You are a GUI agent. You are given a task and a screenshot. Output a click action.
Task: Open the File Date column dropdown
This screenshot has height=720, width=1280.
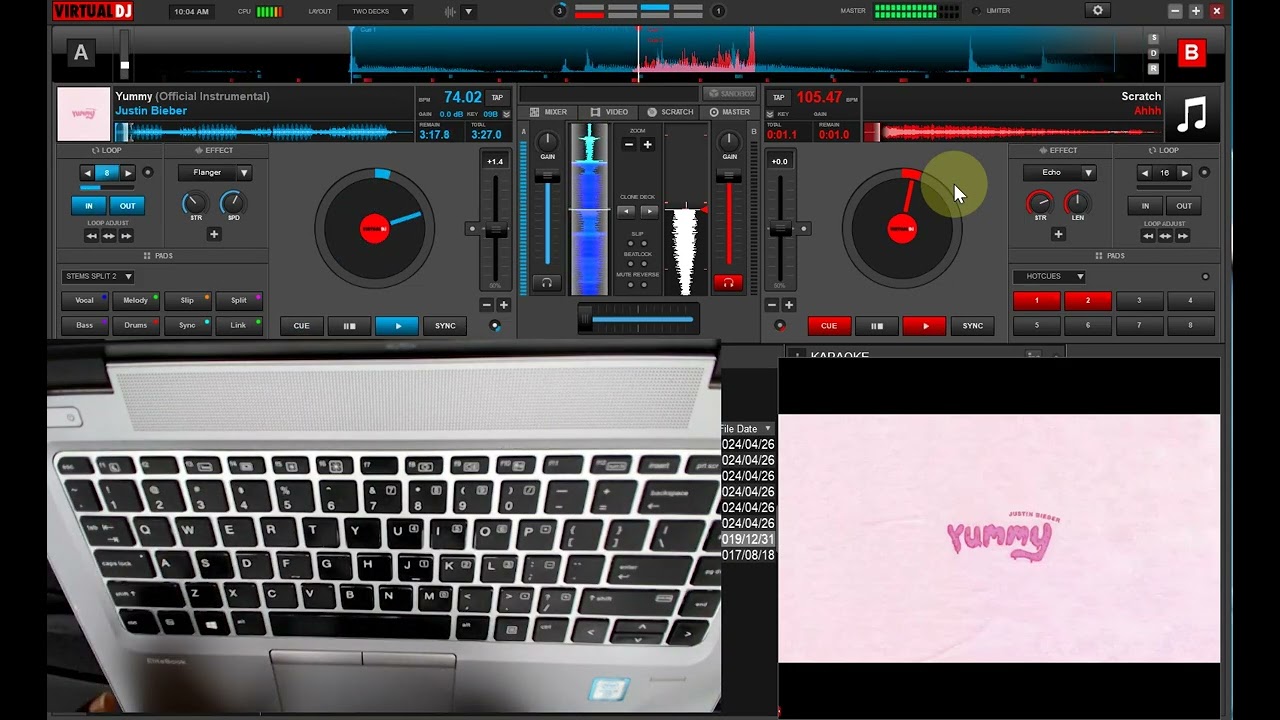[x=768, y=429]
